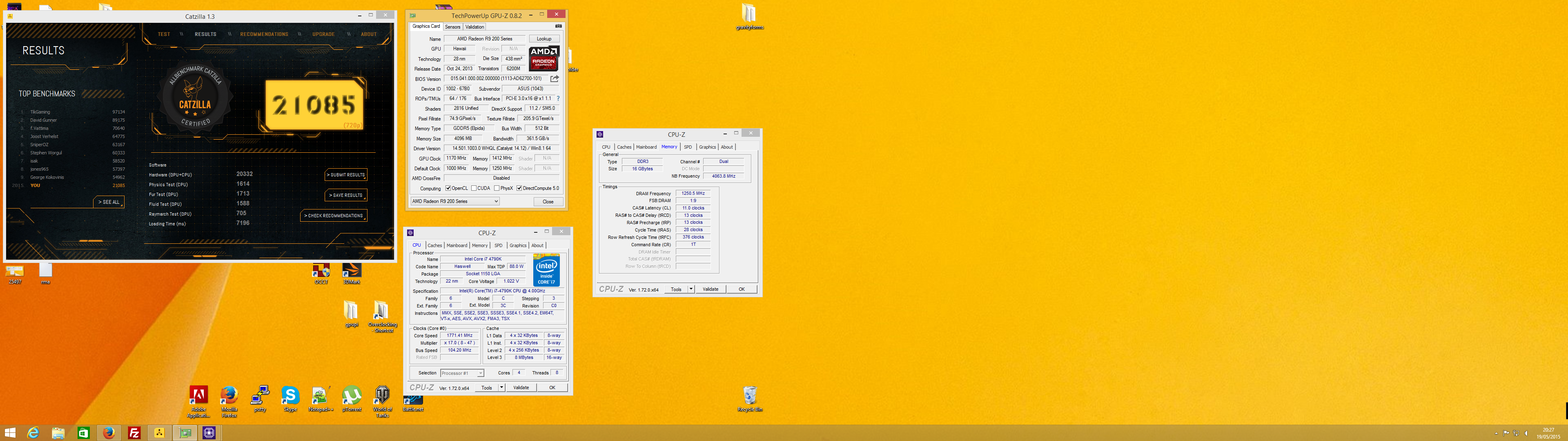Open the Processor #1 selection dropdown in CPU-Z

point(462,373)
